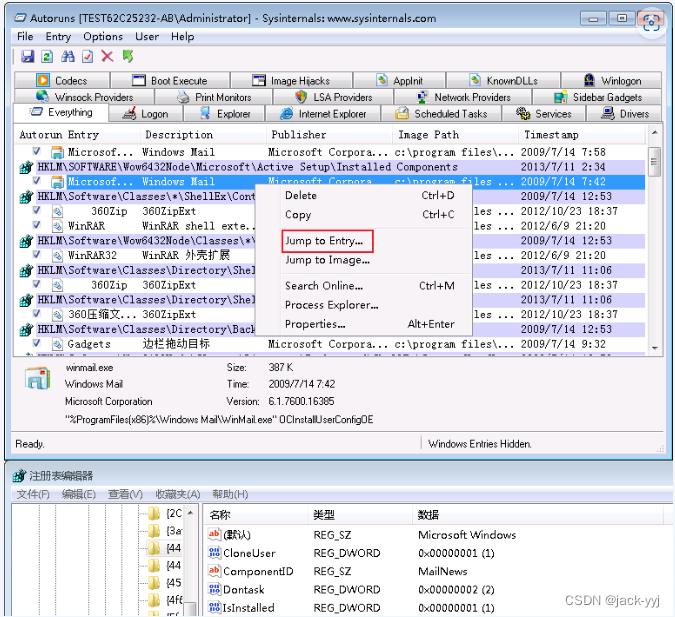This screenshot has width=675, height=617.
Task: Click the registry tree scroll-up arrow
Action: 191,513
